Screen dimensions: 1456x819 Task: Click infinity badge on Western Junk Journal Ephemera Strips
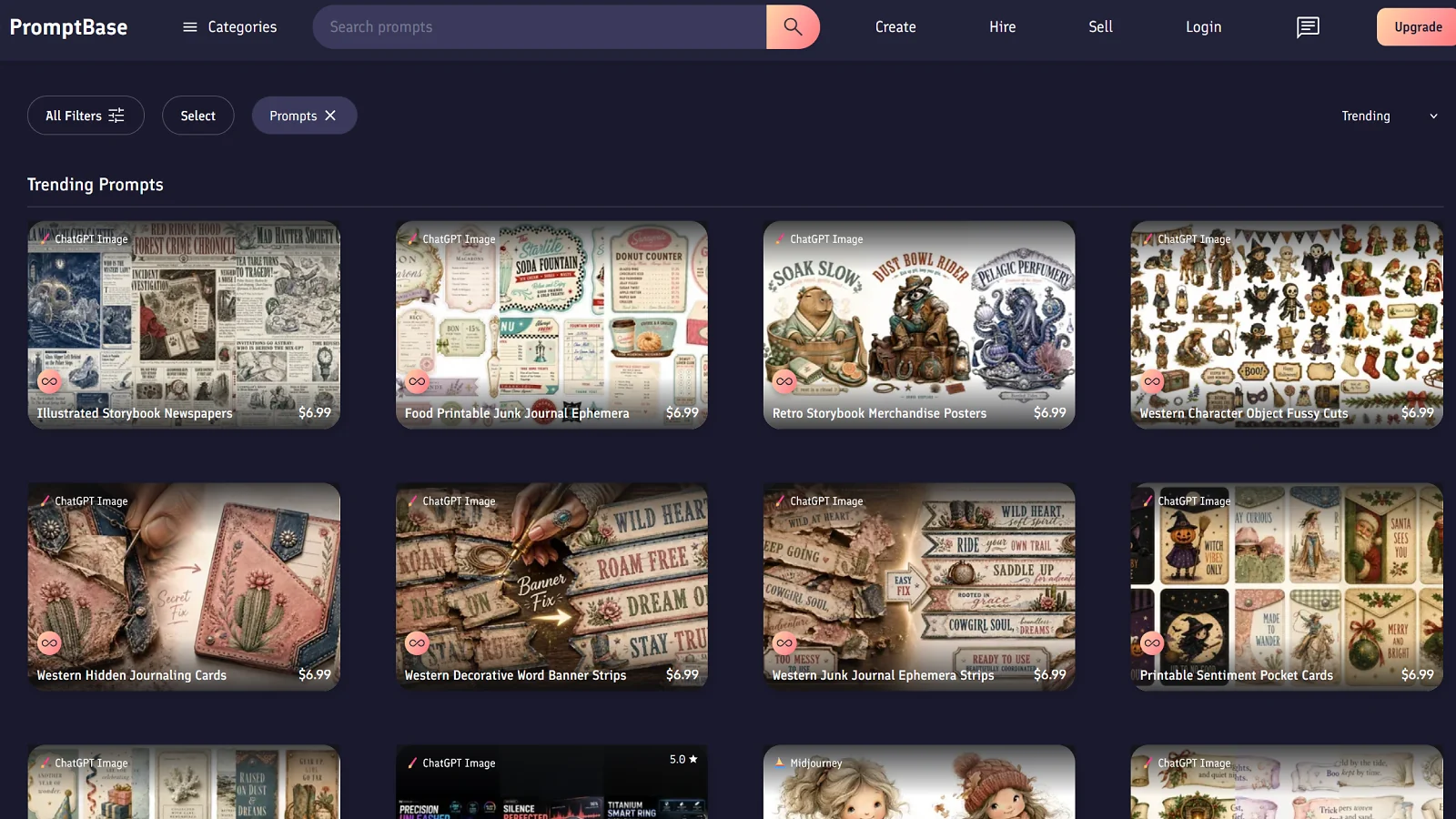click(784, 643)
